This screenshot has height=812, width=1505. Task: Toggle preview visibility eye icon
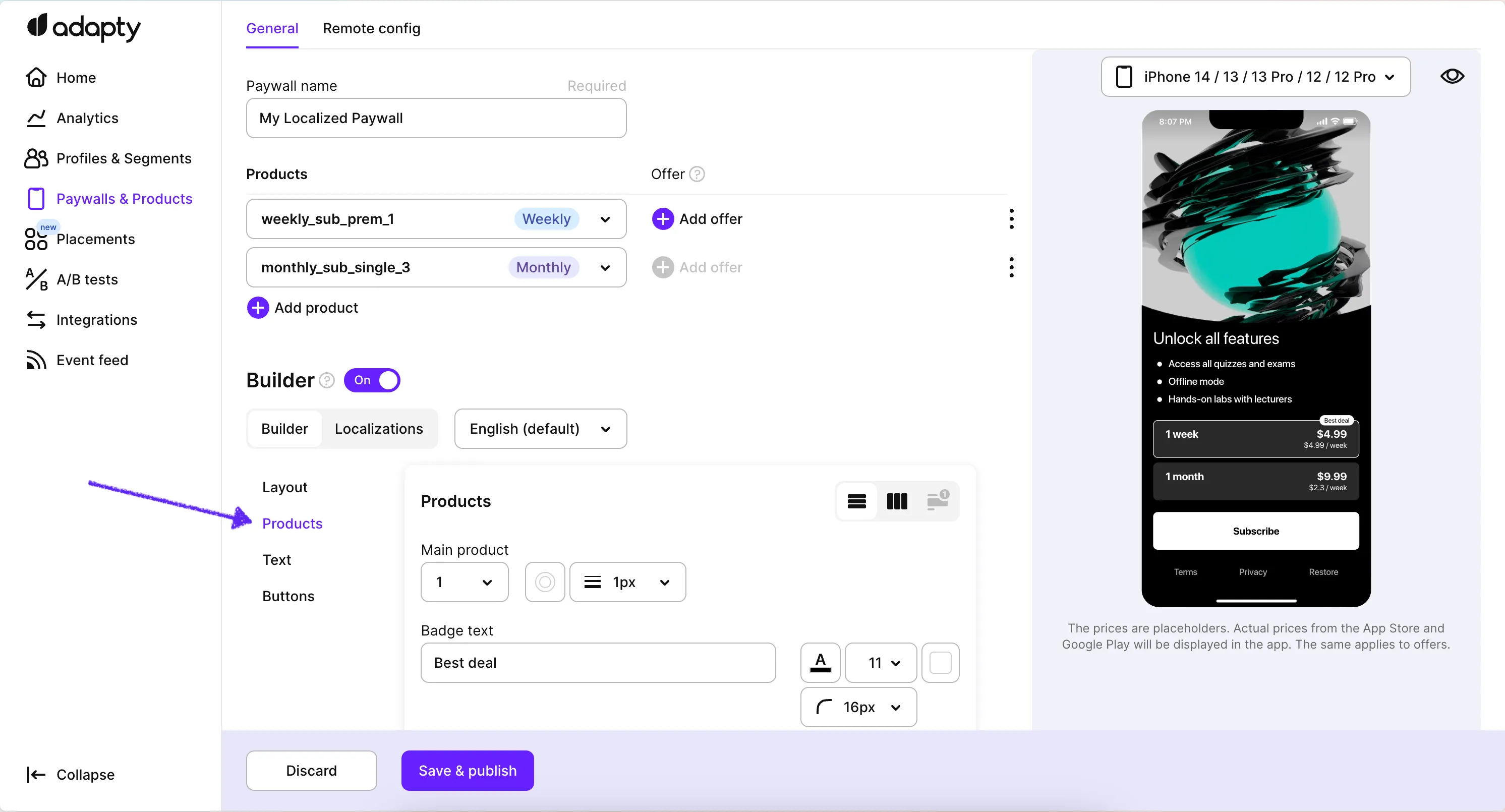coord(1452,77)
